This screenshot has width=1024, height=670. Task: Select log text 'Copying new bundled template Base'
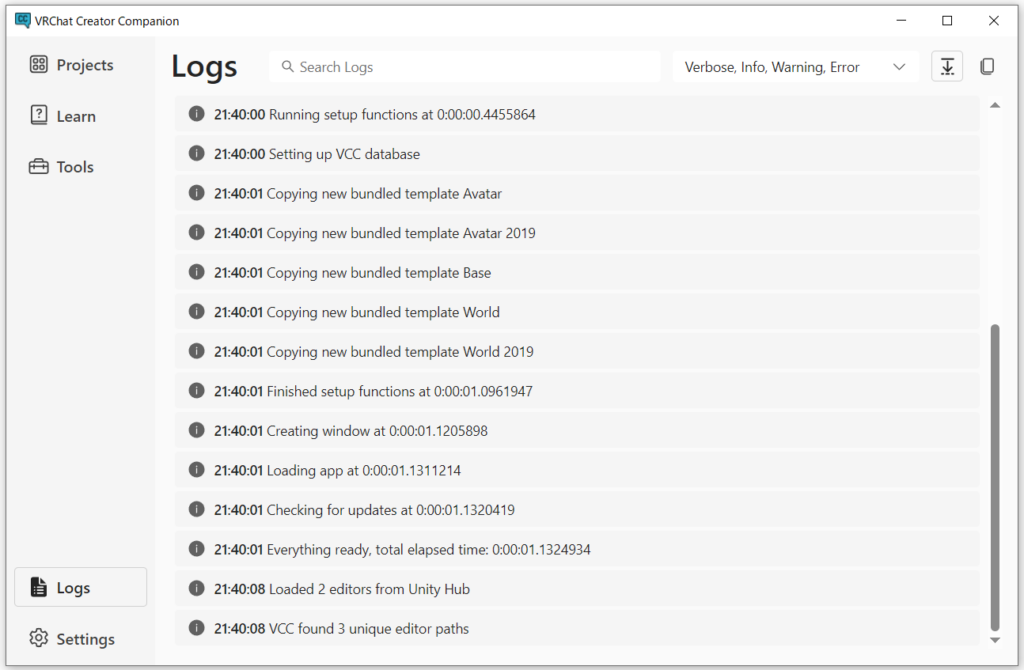[x=379, y=273]
